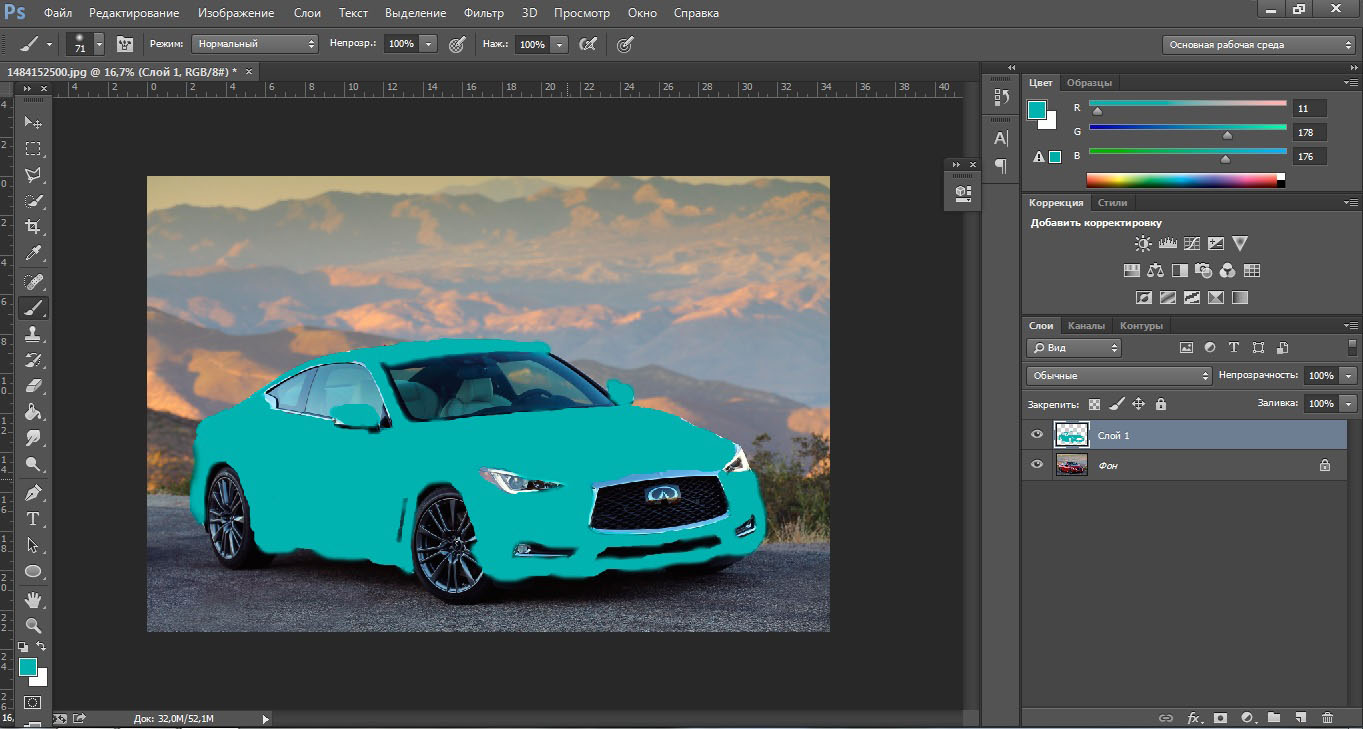This screenshot has width=1363, height=729.
Task: Switch to the Образцы tab
Action: 1089,82
